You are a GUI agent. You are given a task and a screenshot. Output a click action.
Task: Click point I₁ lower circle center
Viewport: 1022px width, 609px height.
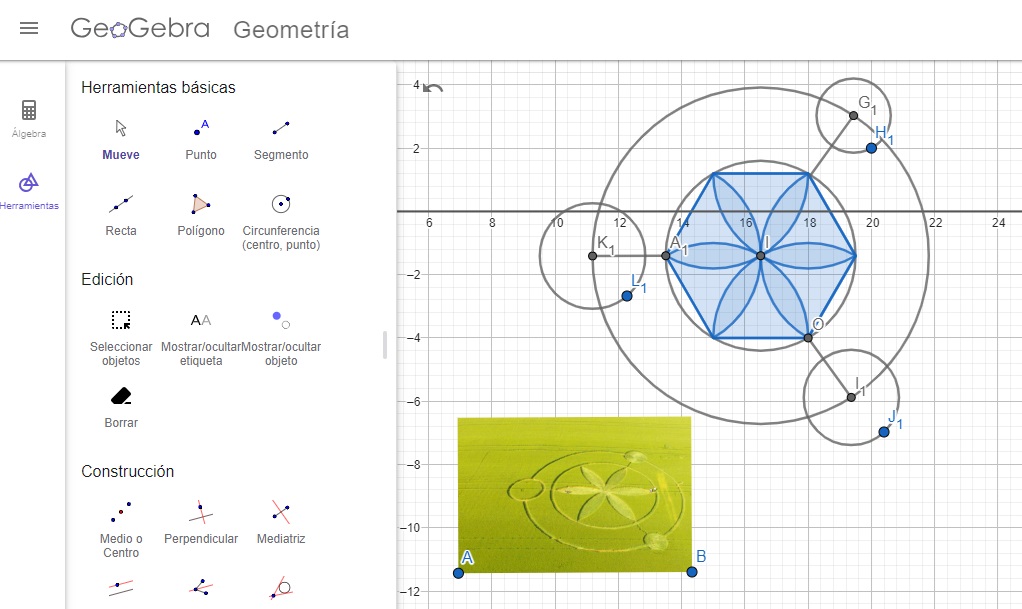coord(851,397)
